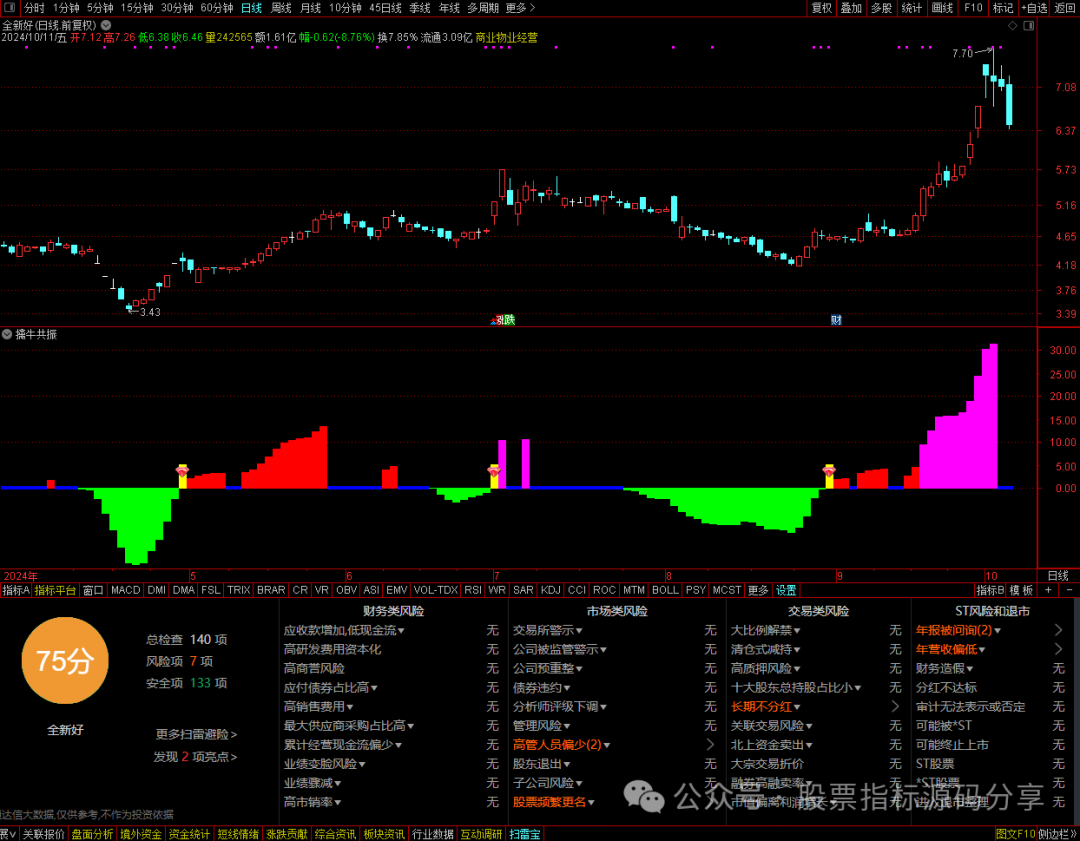Click F10 button in top toolbar
The image size is (1080, 841).
(973, 8)
